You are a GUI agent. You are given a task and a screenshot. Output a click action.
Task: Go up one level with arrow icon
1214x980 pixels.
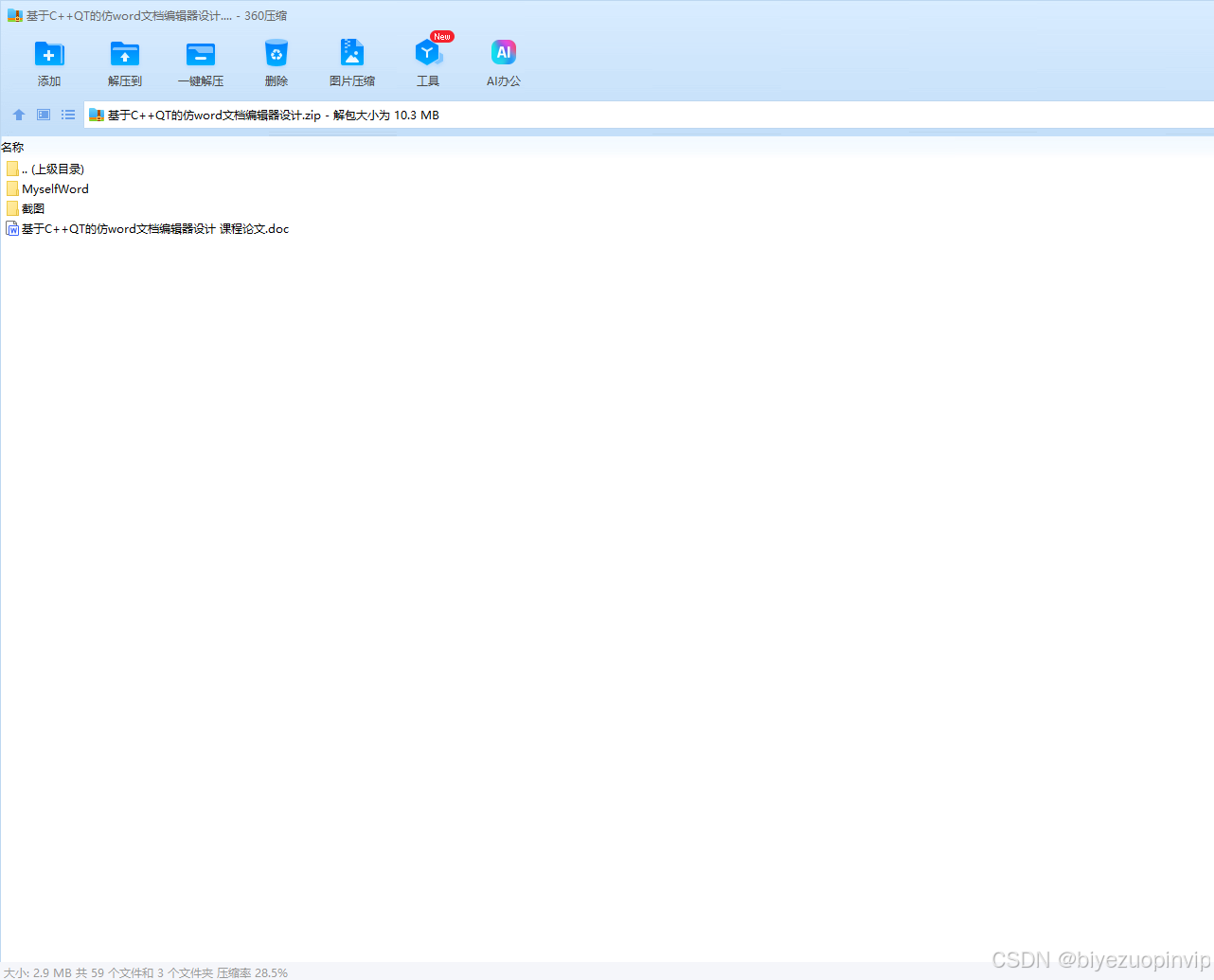click(19, 115)
